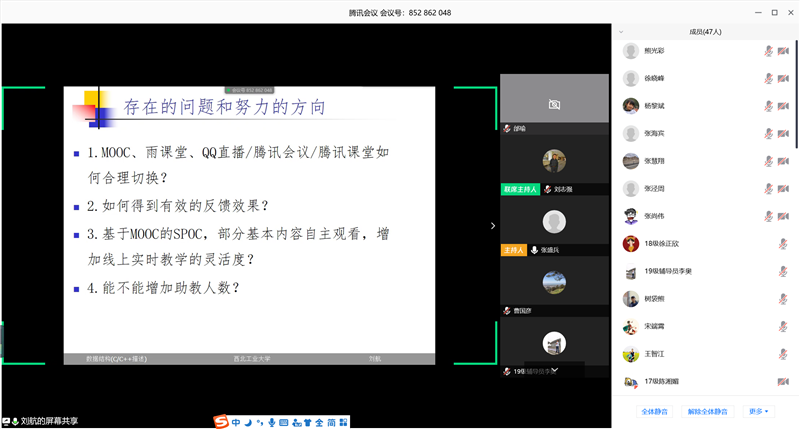Click 张尚伟's cartoon avatar
Viewport: 800px width, 429px height.
click(631, 216)
